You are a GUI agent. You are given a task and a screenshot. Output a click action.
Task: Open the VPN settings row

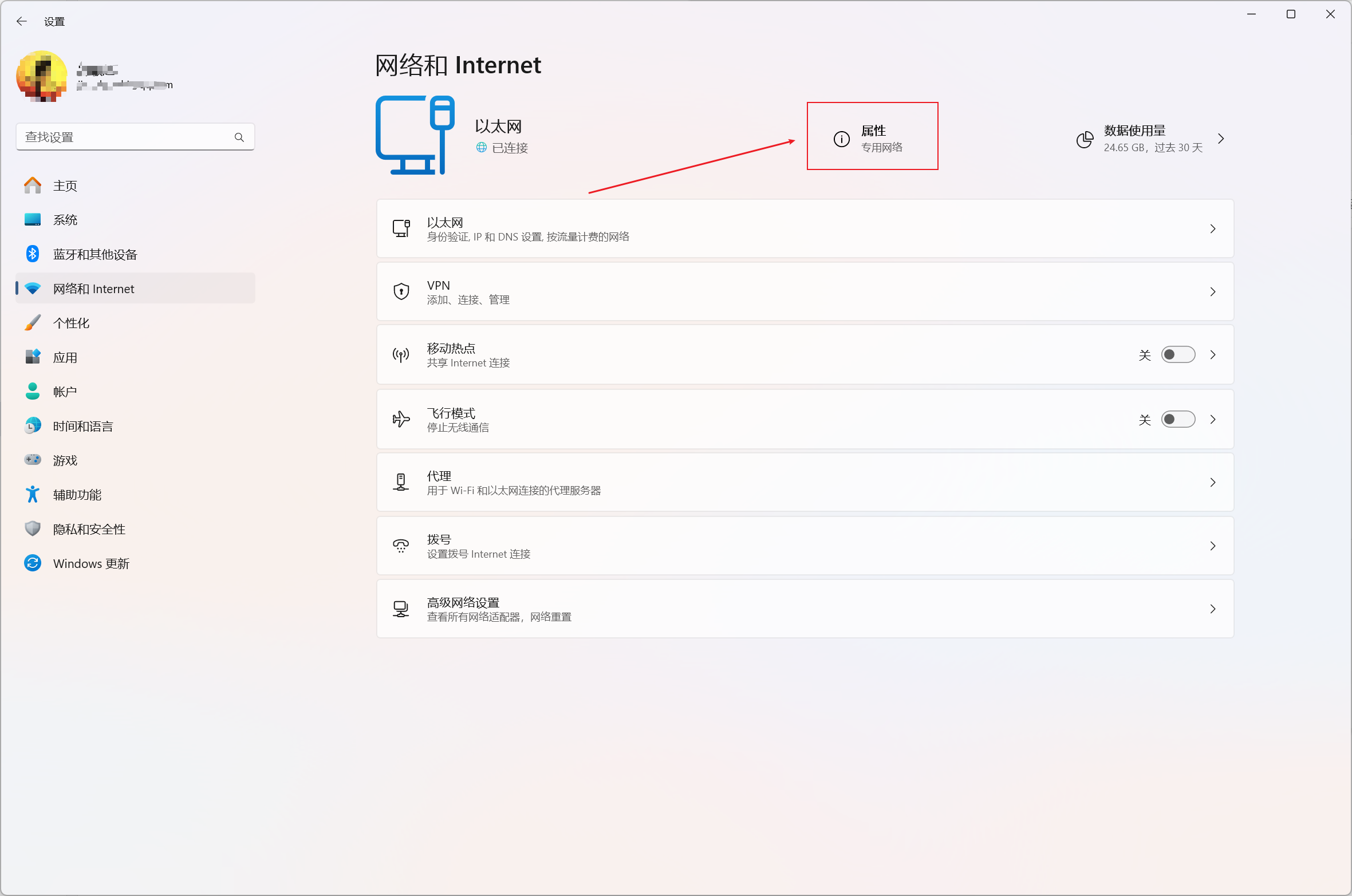[805, 291]
